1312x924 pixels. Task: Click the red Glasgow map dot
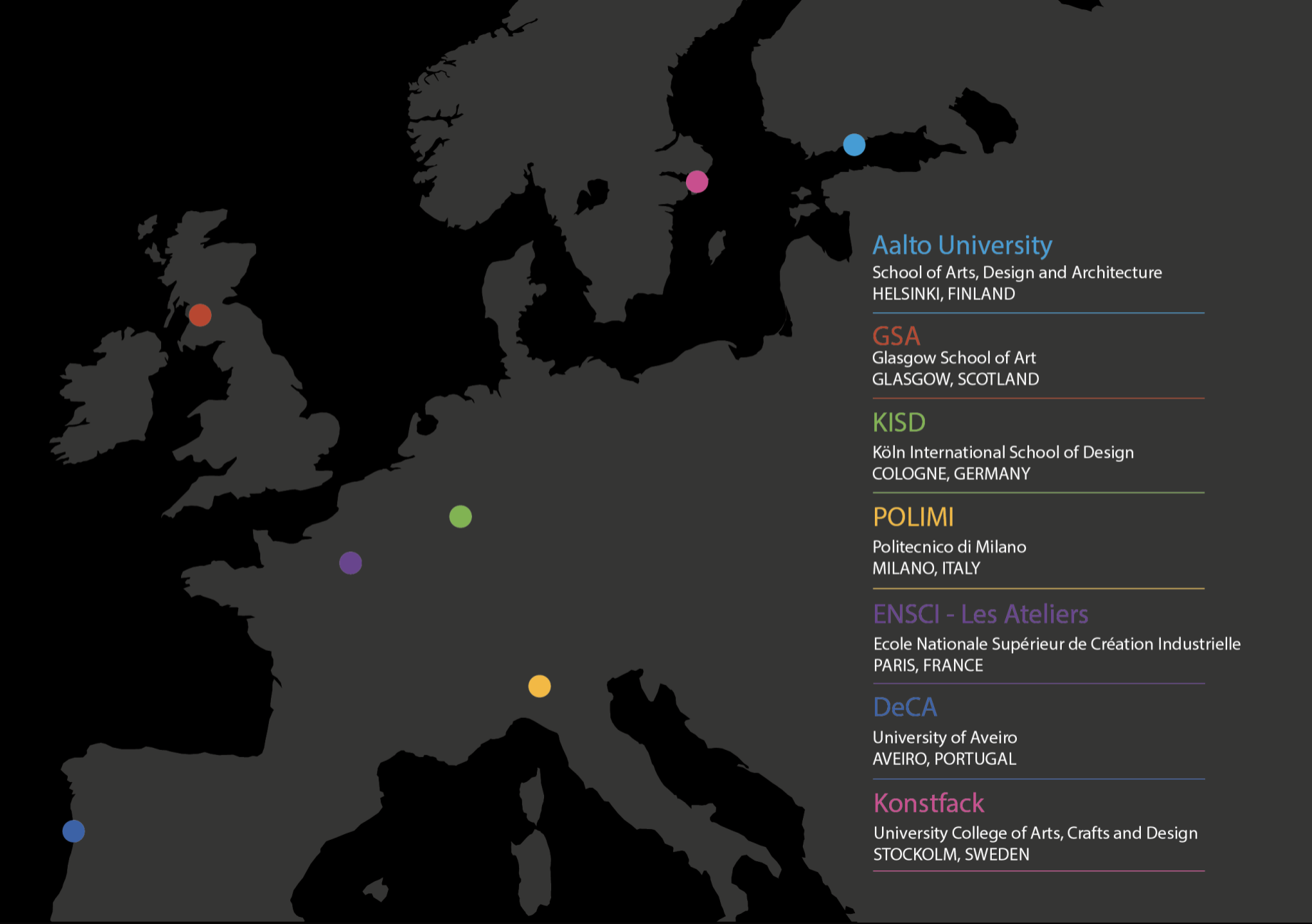point(200,314)
